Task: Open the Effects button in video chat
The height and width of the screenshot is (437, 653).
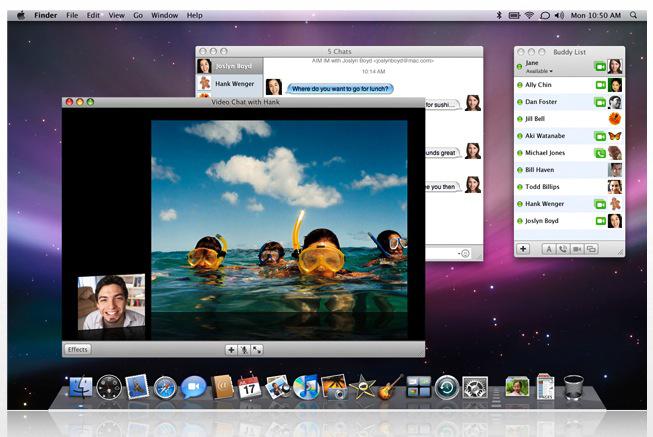Action: [78, 350]
